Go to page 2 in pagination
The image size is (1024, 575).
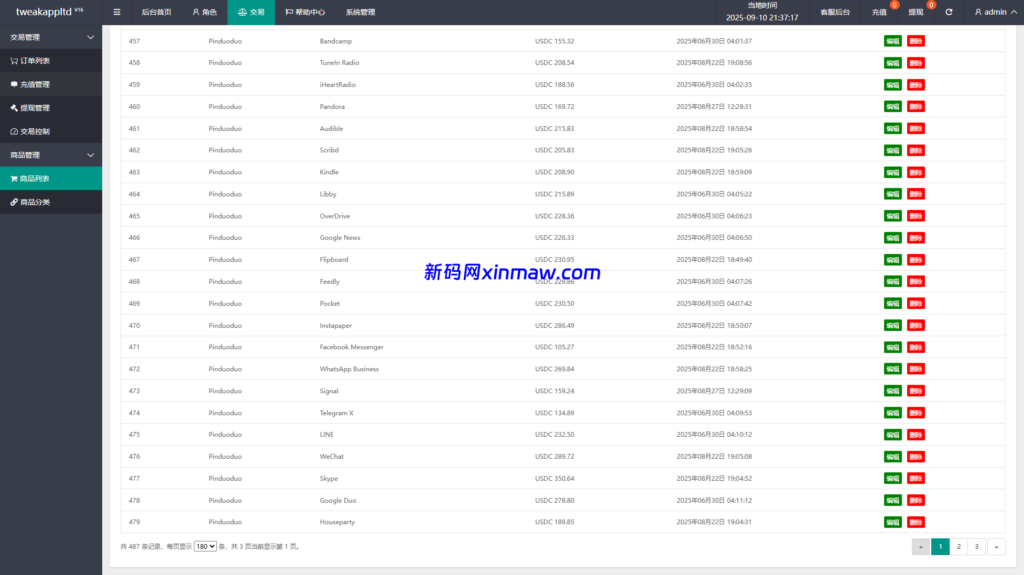tap(959, 546)
